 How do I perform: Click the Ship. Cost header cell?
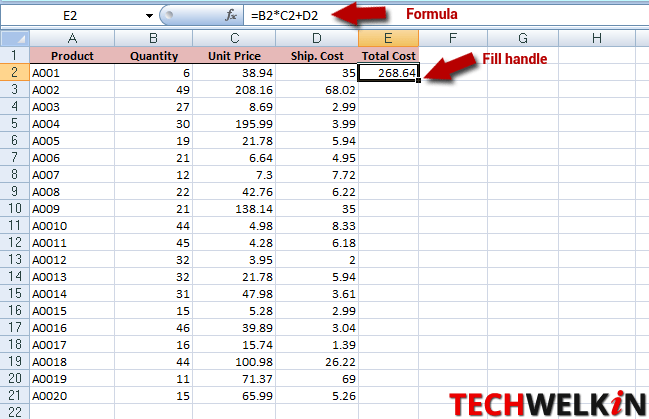coord(317,55)
